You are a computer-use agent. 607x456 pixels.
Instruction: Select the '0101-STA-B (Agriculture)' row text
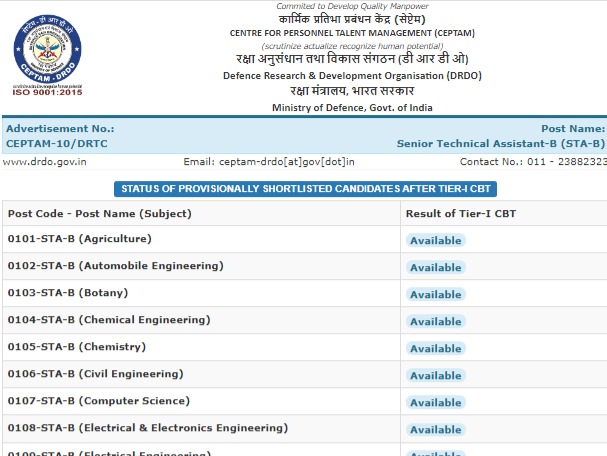click(79, 239)
